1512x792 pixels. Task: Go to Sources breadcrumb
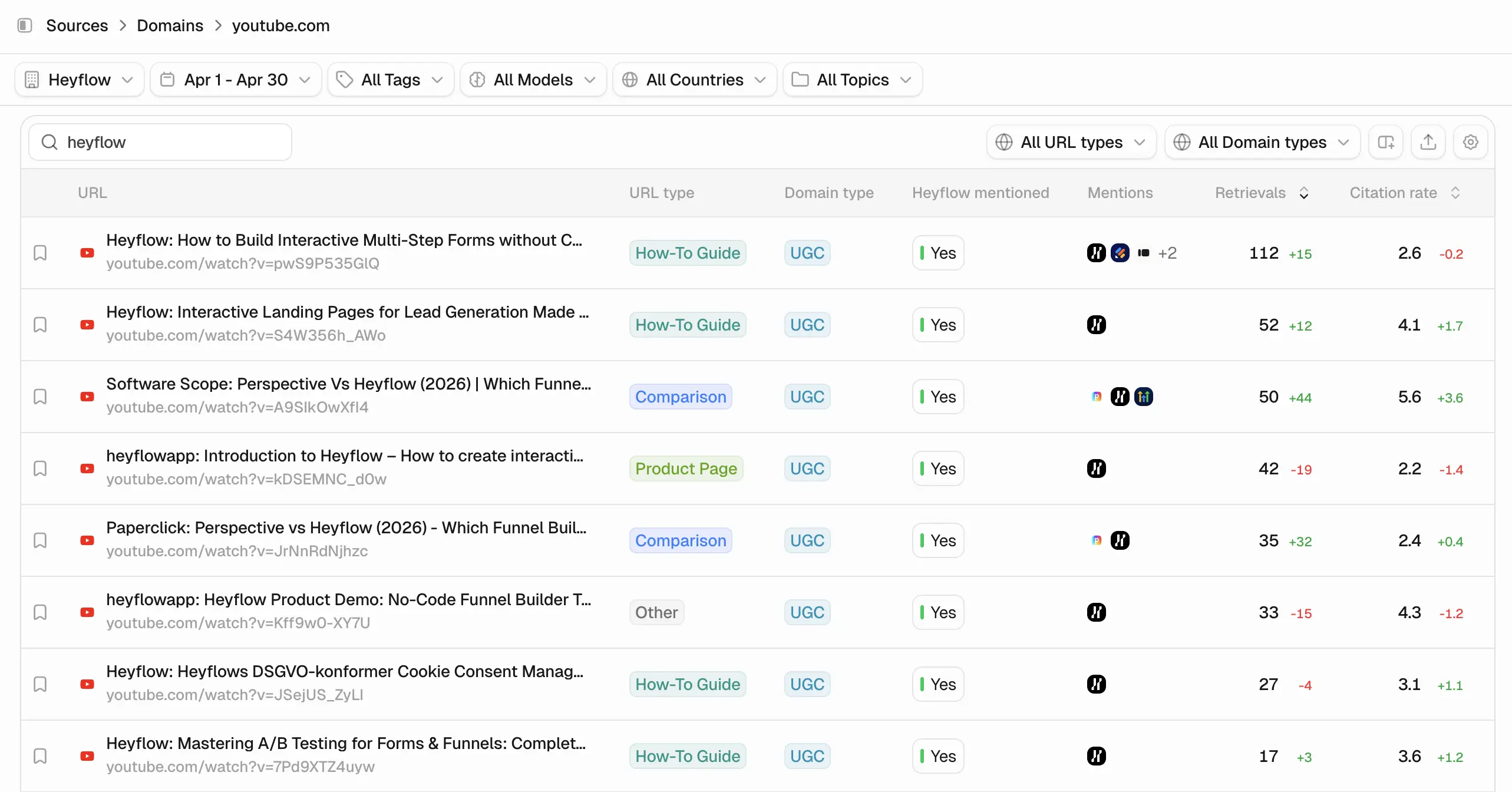77,25
